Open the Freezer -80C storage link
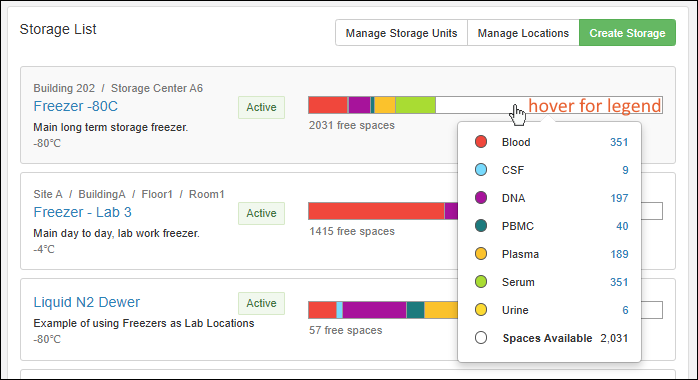 (76, 106)
